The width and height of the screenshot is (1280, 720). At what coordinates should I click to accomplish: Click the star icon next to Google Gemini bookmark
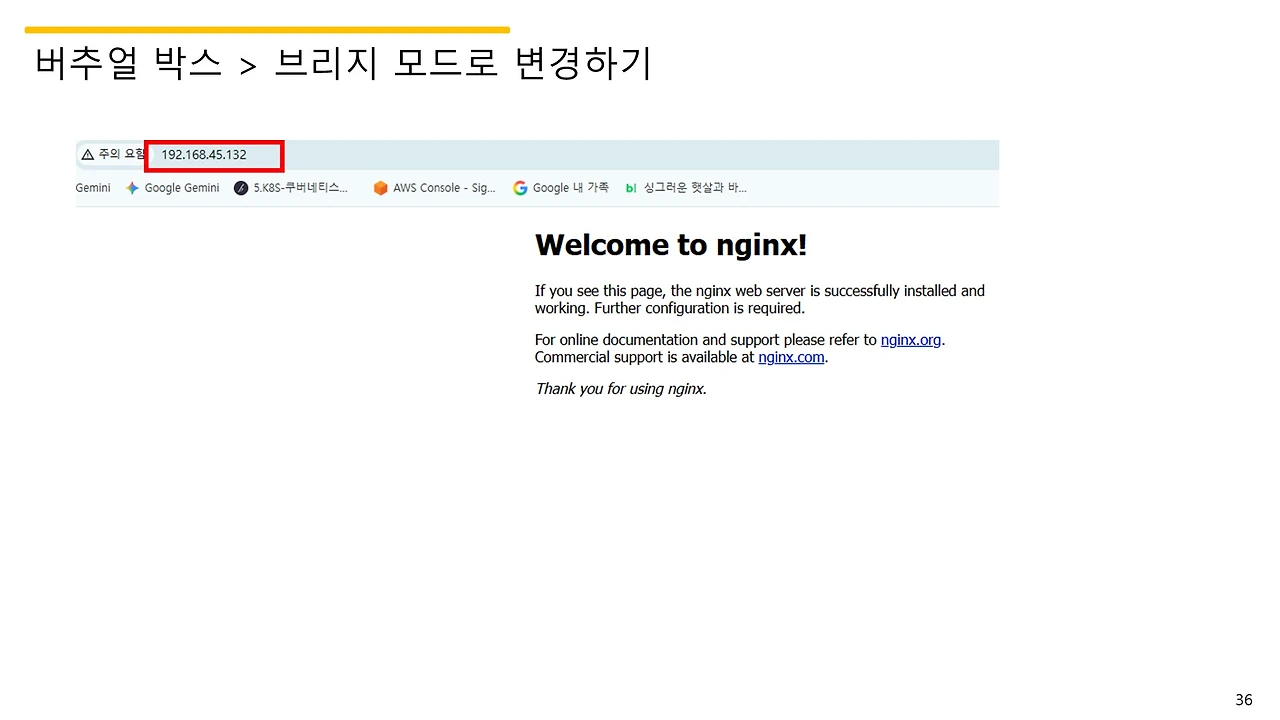(x=132, y=188)
